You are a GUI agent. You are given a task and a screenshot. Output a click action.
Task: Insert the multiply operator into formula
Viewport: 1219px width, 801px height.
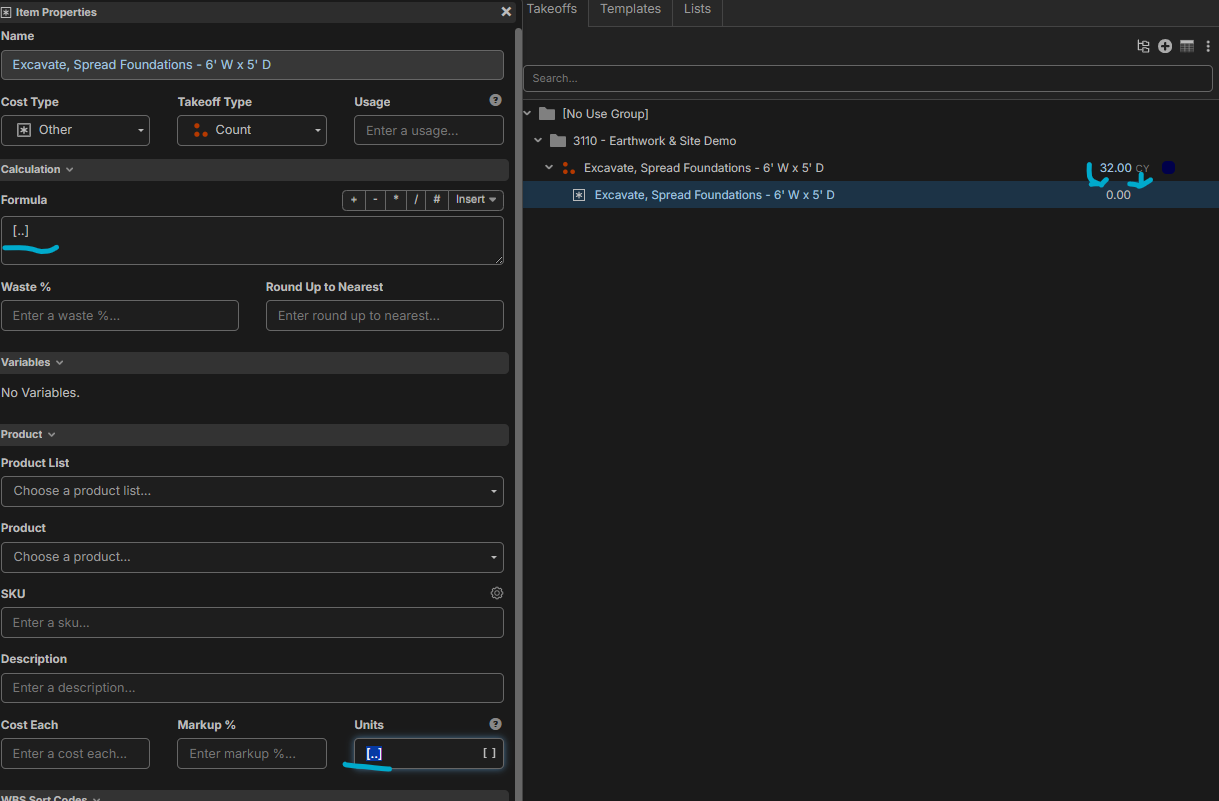point(396,200)
